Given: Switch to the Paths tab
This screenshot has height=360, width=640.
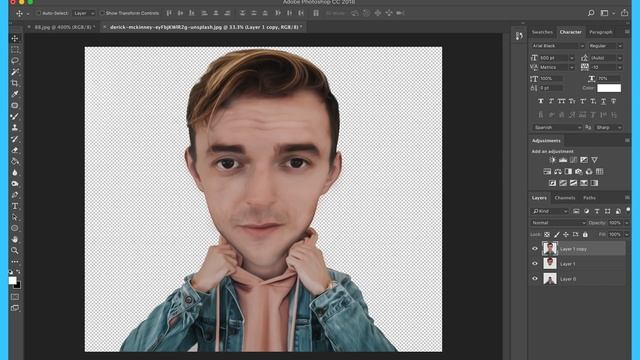Looking at the screenshot, I should click(x=589, y=198).
